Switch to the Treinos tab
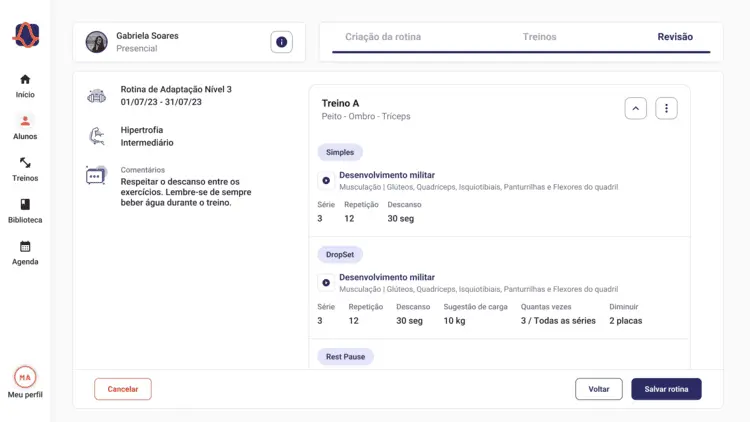Screen dimensions: 750x422 click(x=540, y=37)
